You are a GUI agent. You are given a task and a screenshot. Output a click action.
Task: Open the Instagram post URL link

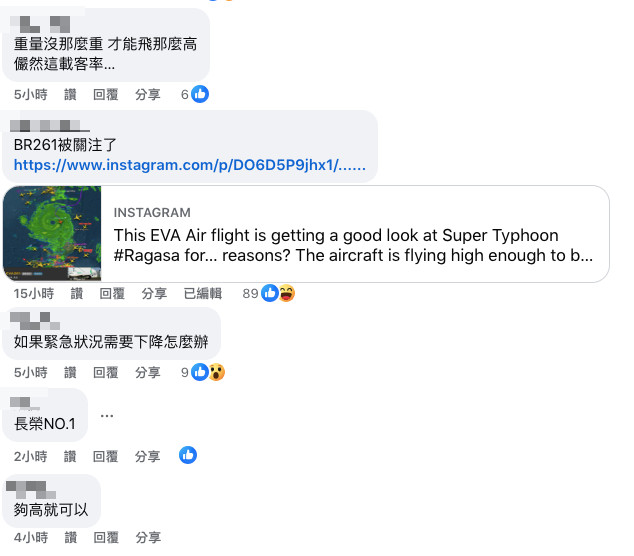190,165
